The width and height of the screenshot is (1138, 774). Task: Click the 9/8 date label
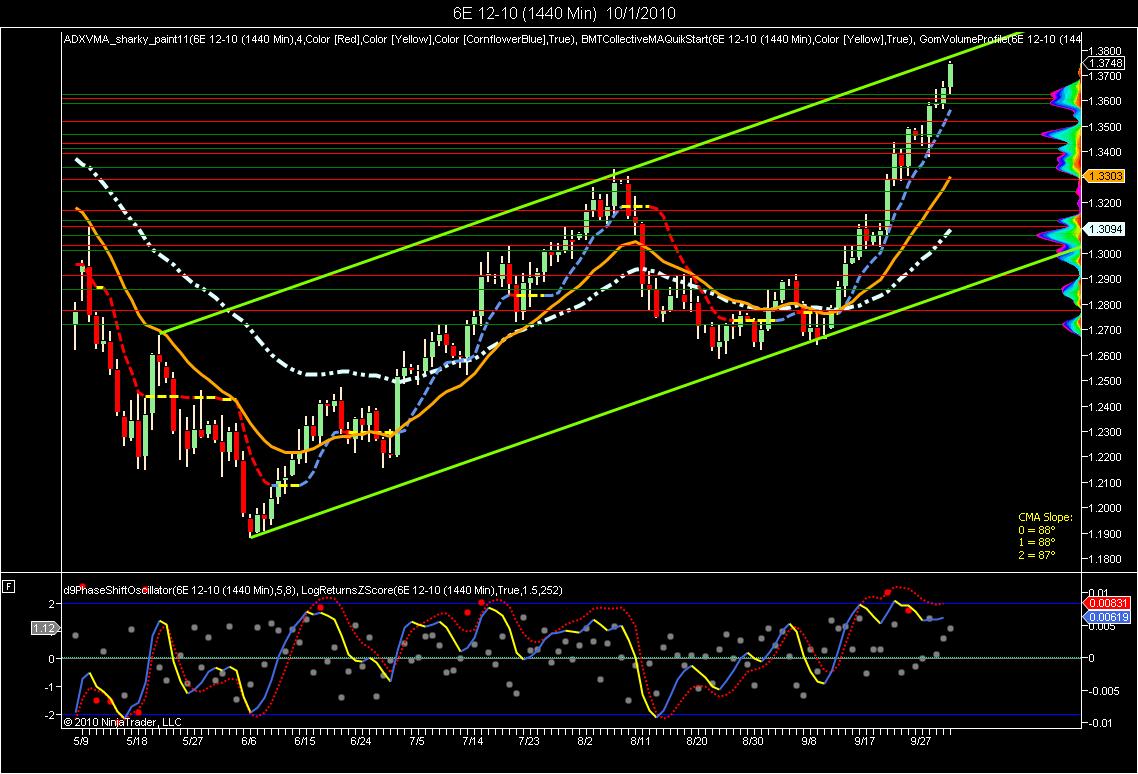[809, 741]
